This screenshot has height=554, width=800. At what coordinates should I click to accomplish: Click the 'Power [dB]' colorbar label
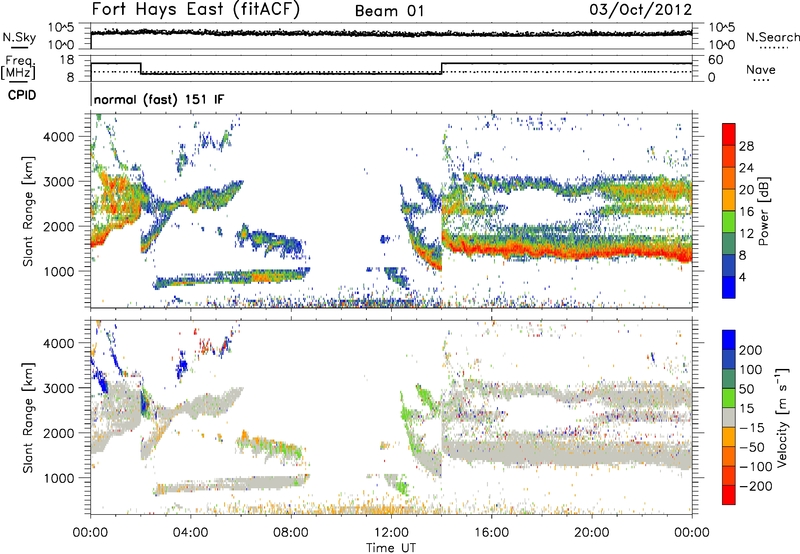(763, 211)
